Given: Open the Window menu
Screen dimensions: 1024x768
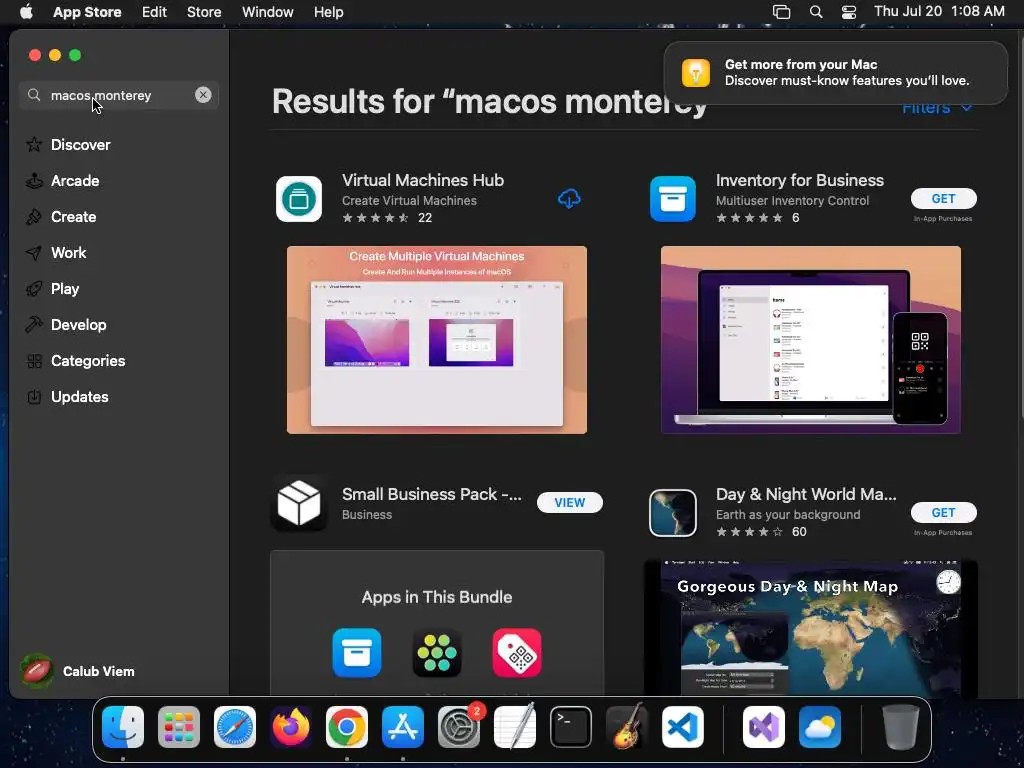Looking at the screenshot, I should pos(268,12).
